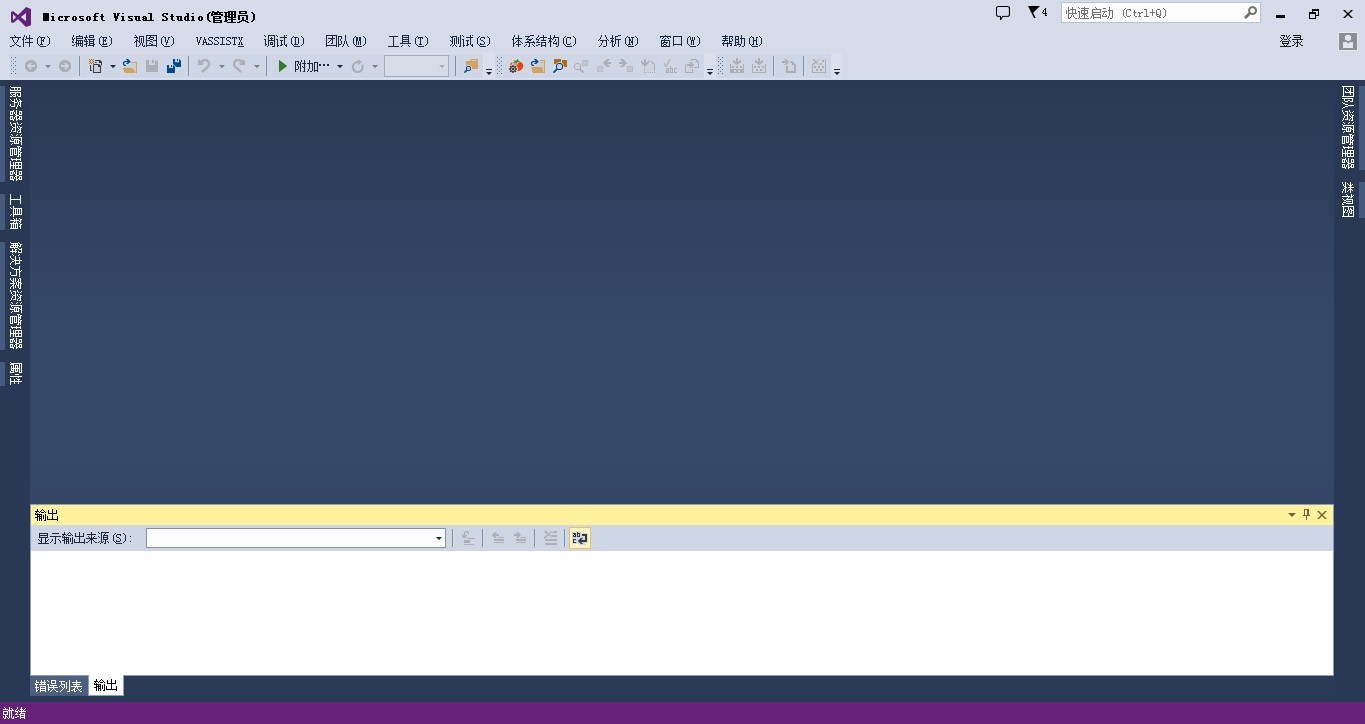Click the VA find references icon
The width and height of the screenshot is (1365, 724).
click(x=581, y=66)
